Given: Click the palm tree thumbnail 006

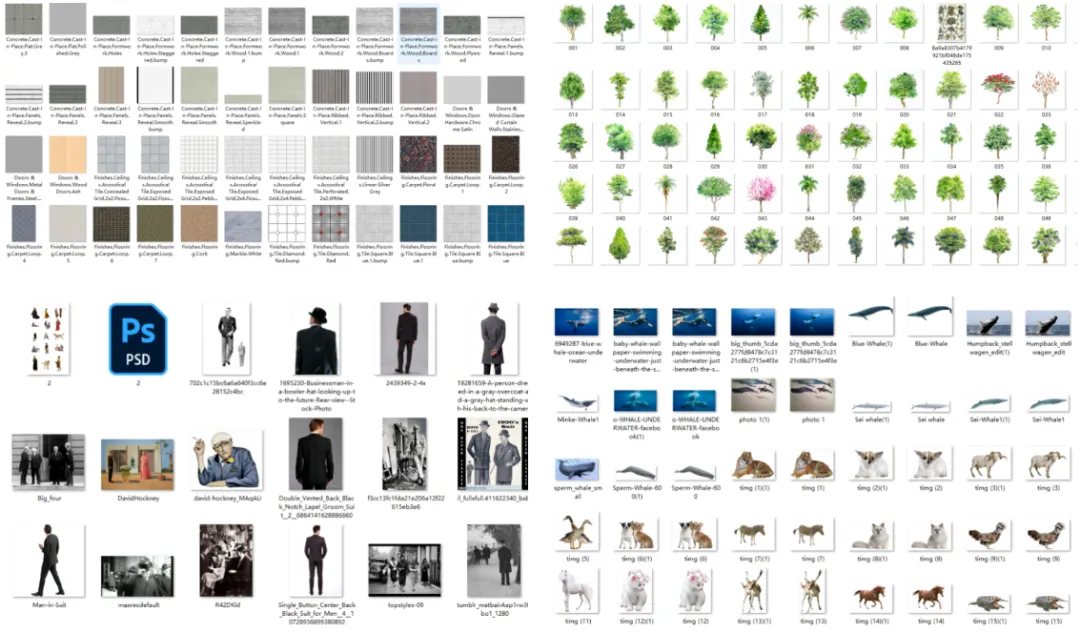Looking at the screenshot, I should pyautogui.click(x=808, y=20).
